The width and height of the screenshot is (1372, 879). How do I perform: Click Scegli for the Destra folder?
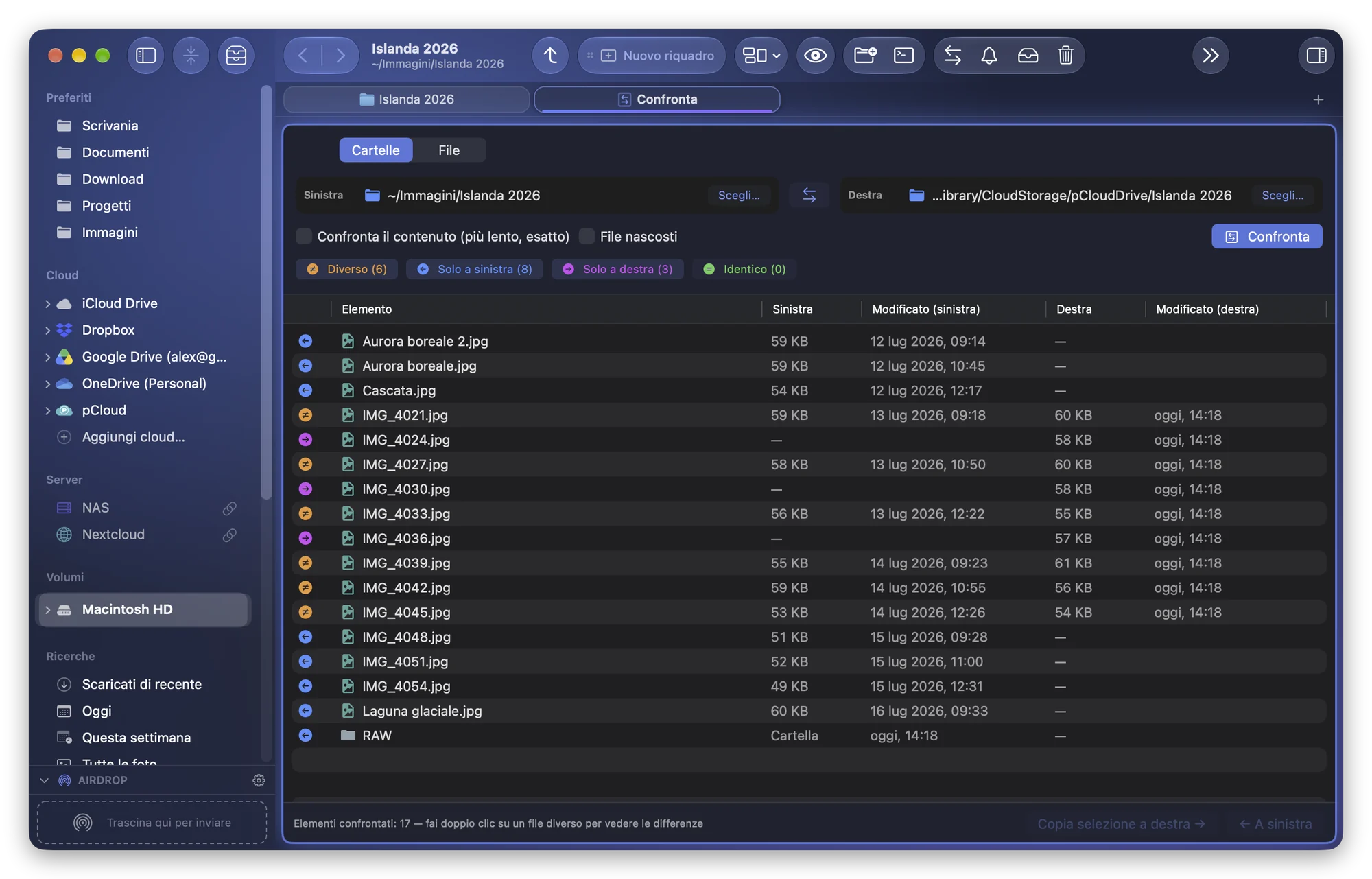(1282, 196)
